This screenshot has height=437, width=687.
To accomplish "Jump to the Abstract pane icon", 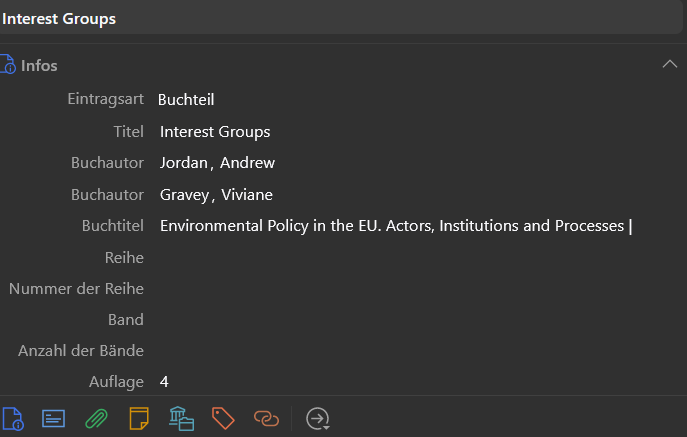I will click(53, 418).
